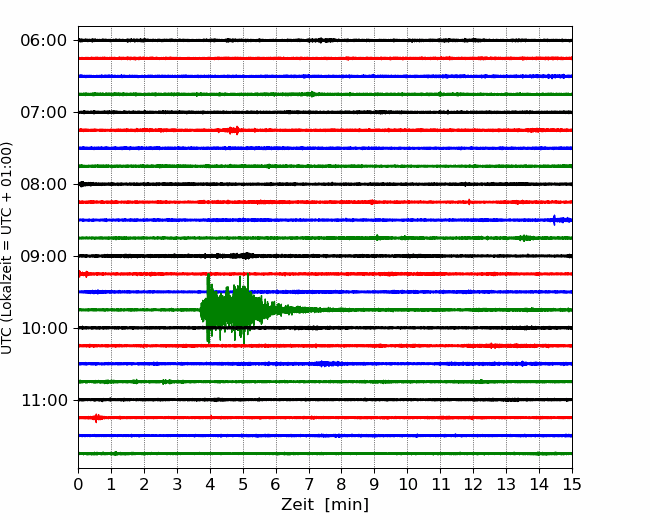Click the x-axis tick label 5
The height and width of the screenshot is (520, 650).
[243, 484]
